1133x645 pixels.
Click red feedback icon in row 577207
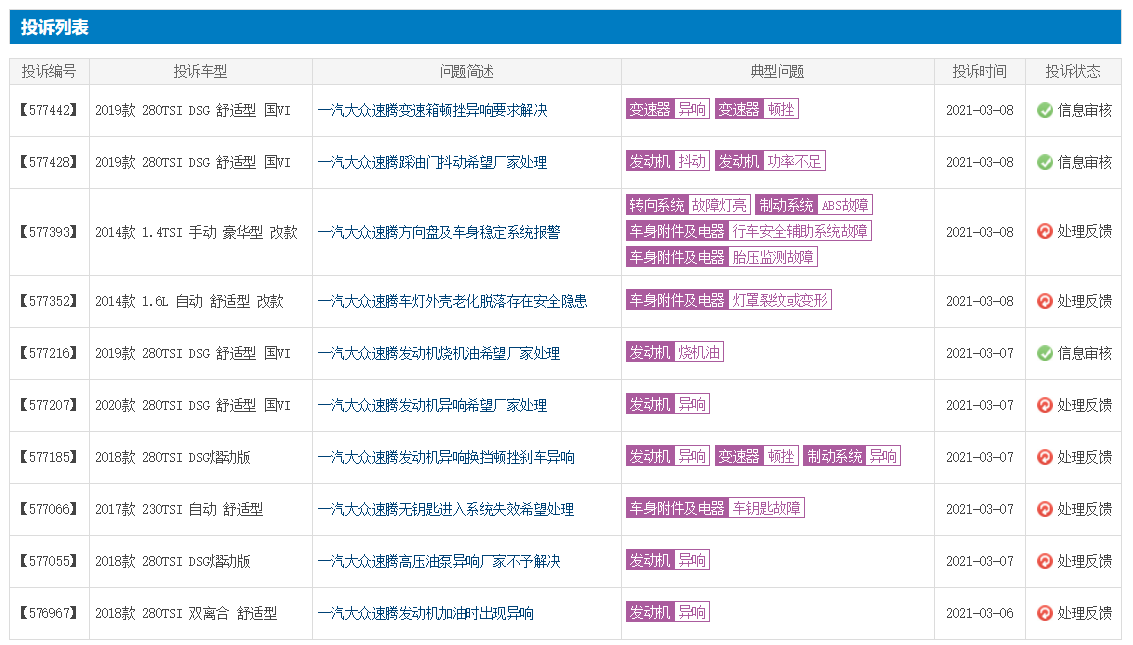pyautogui.click(x=1045, y=405)
